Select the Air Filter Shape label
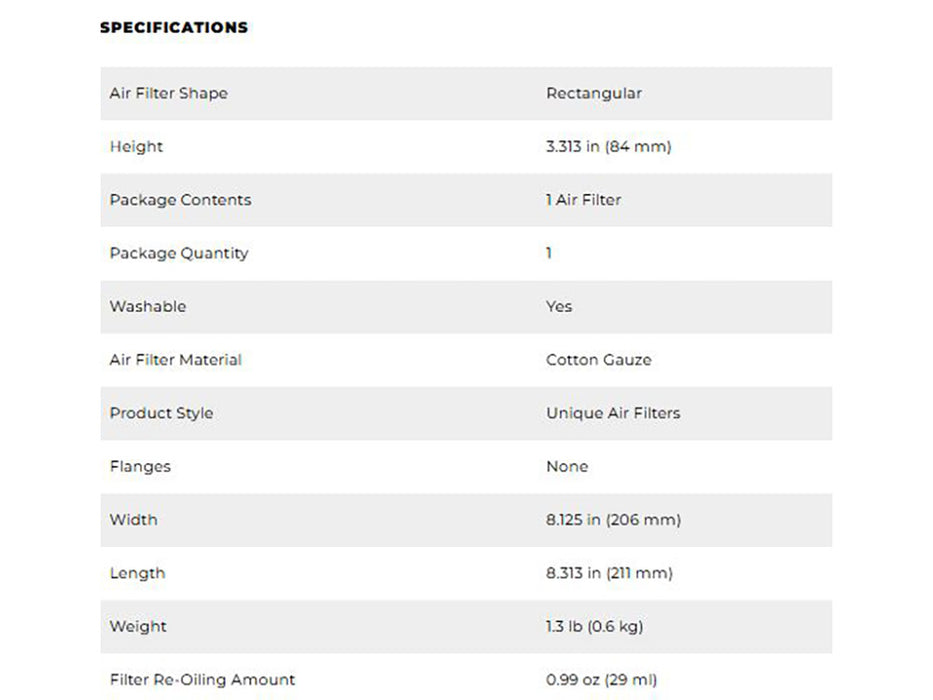The image size is (933, 700). [x=168, y=93]
